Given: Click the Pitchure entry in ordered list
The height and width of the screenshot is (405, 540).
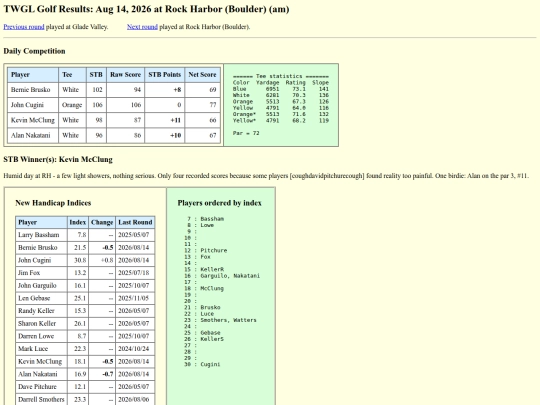Looking at the screenshot, I should [214, 250].
